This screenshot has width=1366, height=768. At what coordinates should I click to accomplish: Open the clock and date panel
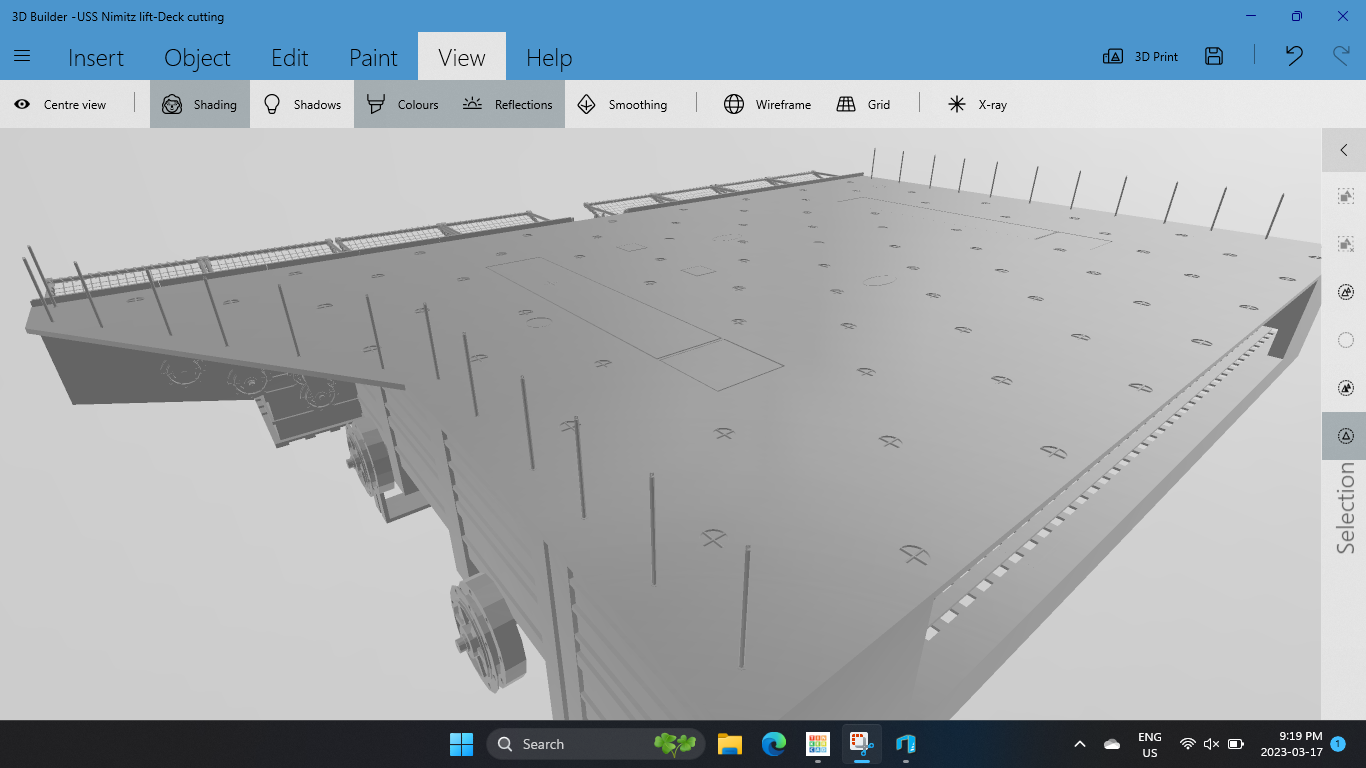tap(1292, 744)
